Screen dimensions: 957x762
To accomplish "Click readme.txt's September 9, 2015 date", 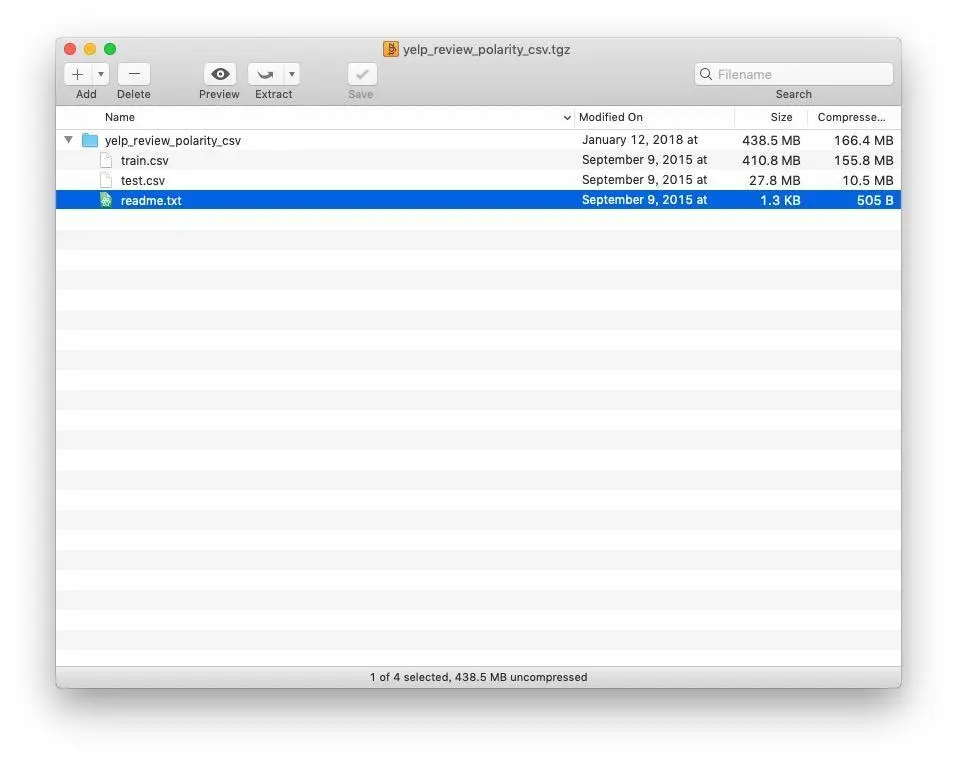I will point(645,200).
